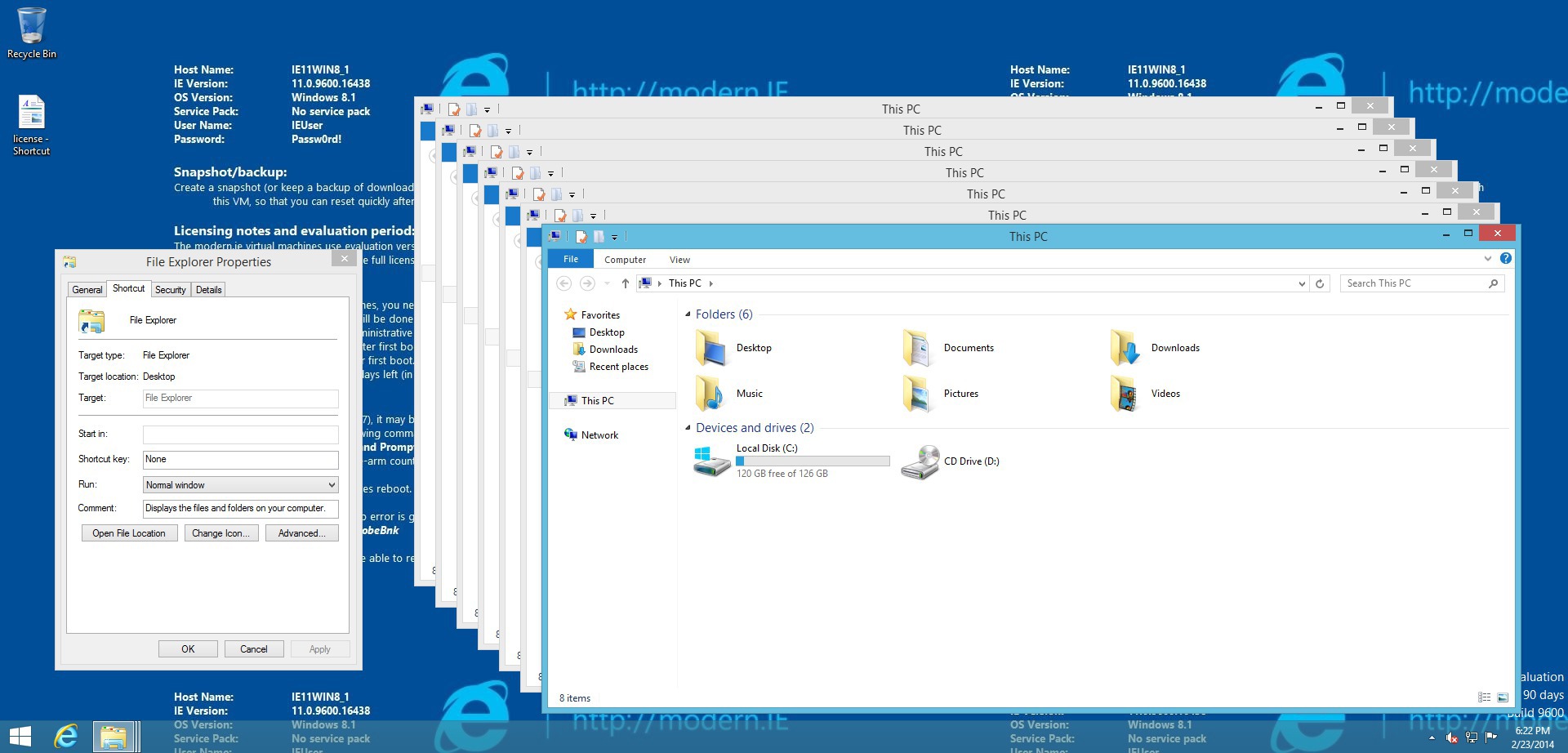1568x753 pixels.
Task: Select Recent places in navigation pane
Action: (611, 367)
